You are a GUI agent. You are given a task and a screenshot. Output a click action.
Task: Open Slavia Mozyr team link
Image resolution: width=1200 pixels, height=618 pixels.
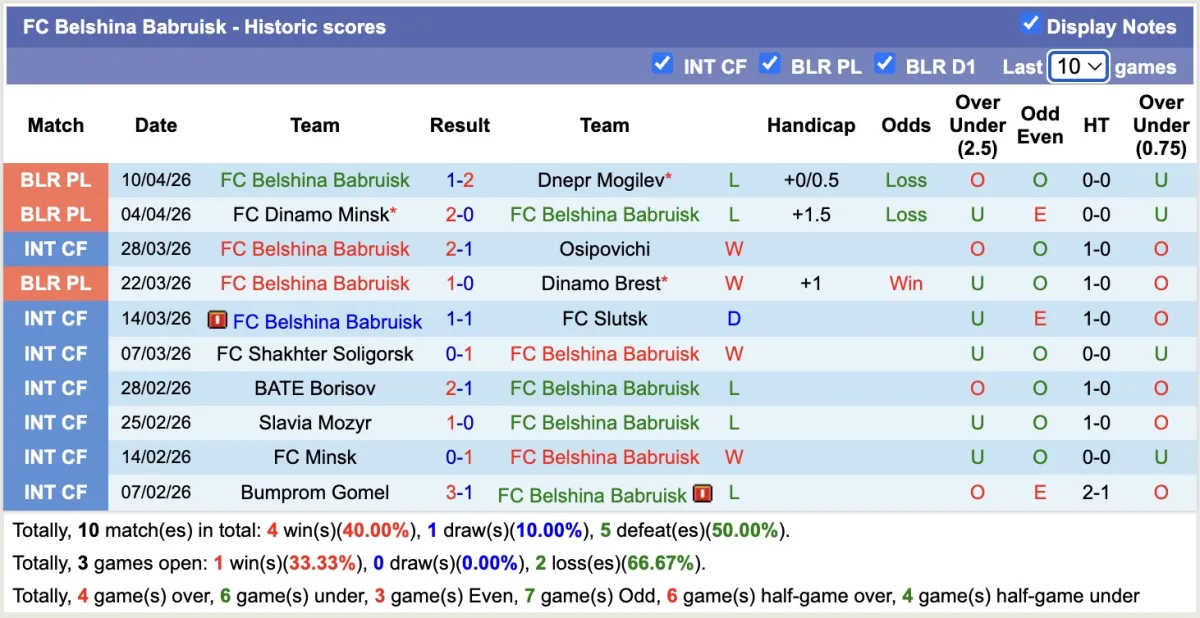coord(315,423)
